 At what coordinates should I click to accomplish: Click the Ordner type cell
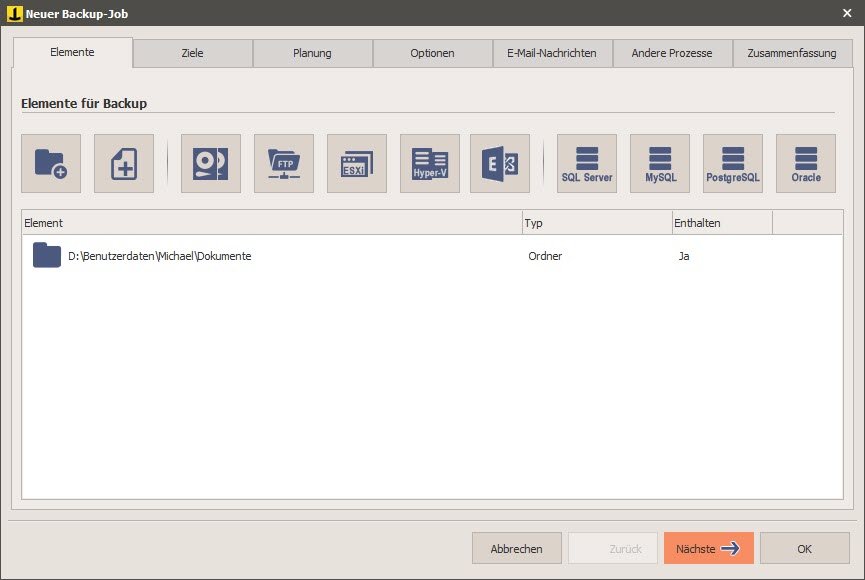545,256
